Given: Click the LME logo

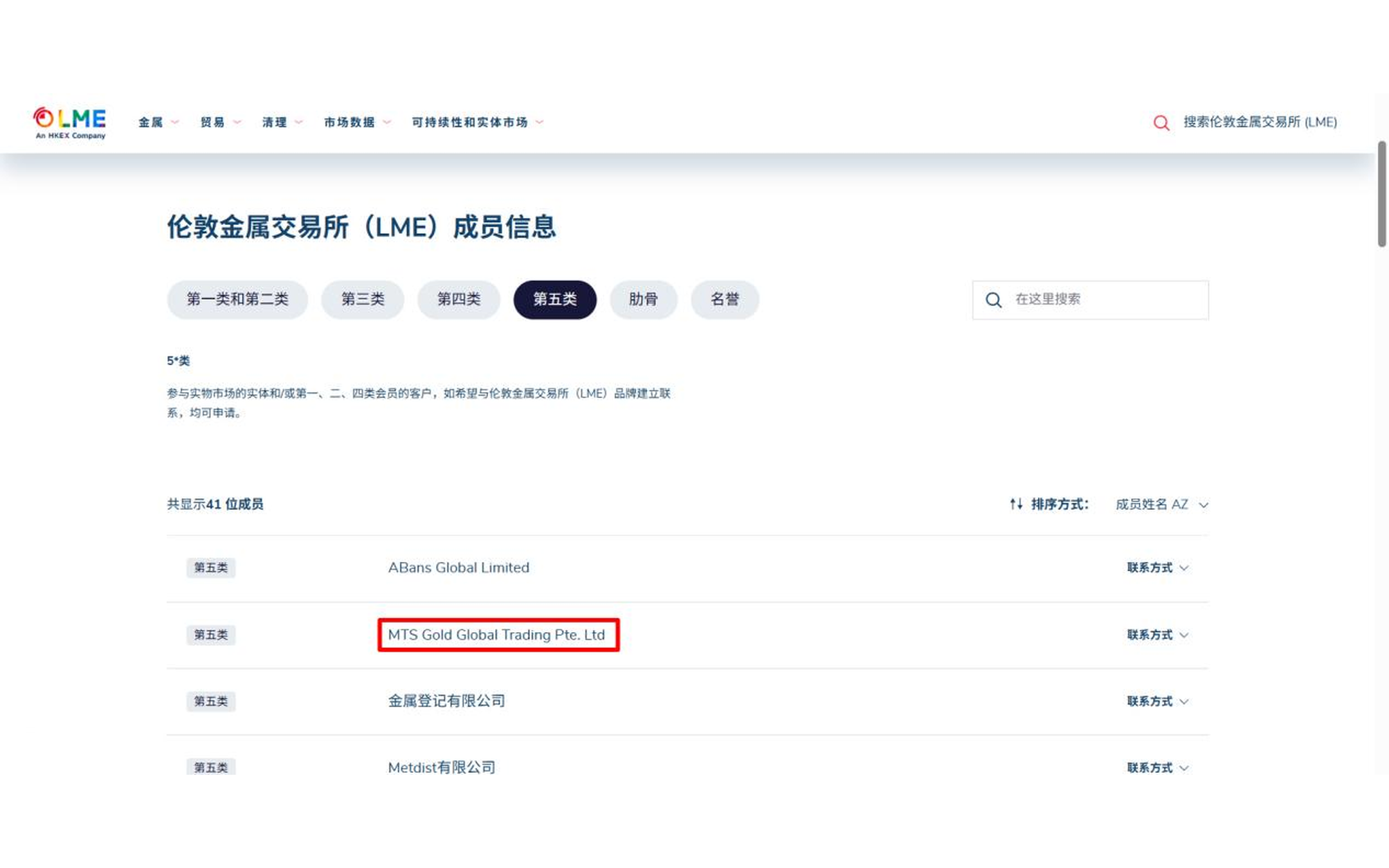Looking at the screenshot, I should pyautogui.click(x=69, y=123).
